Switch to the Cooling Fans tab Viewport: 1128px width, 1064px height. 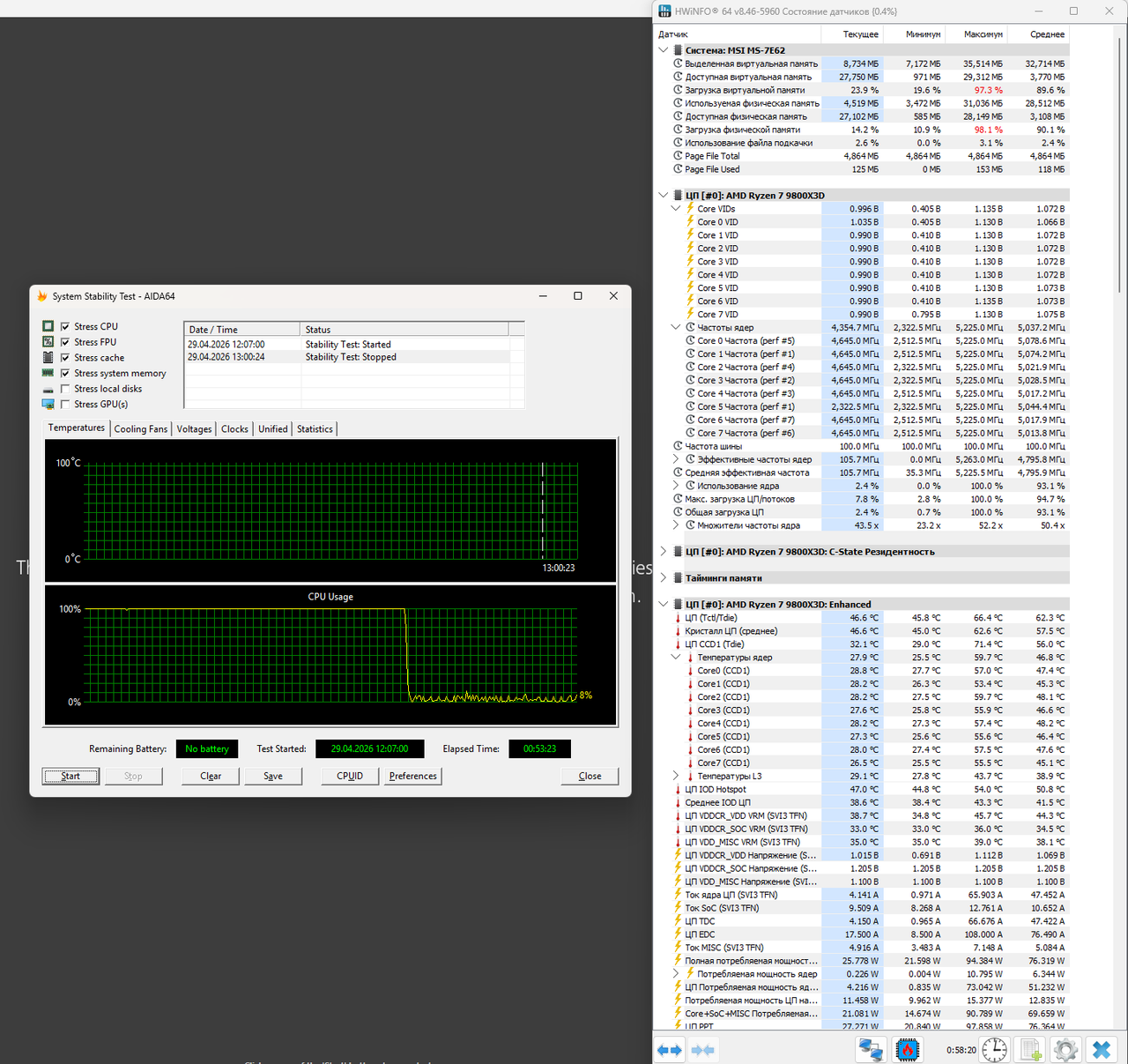click(x=141, y=429)
